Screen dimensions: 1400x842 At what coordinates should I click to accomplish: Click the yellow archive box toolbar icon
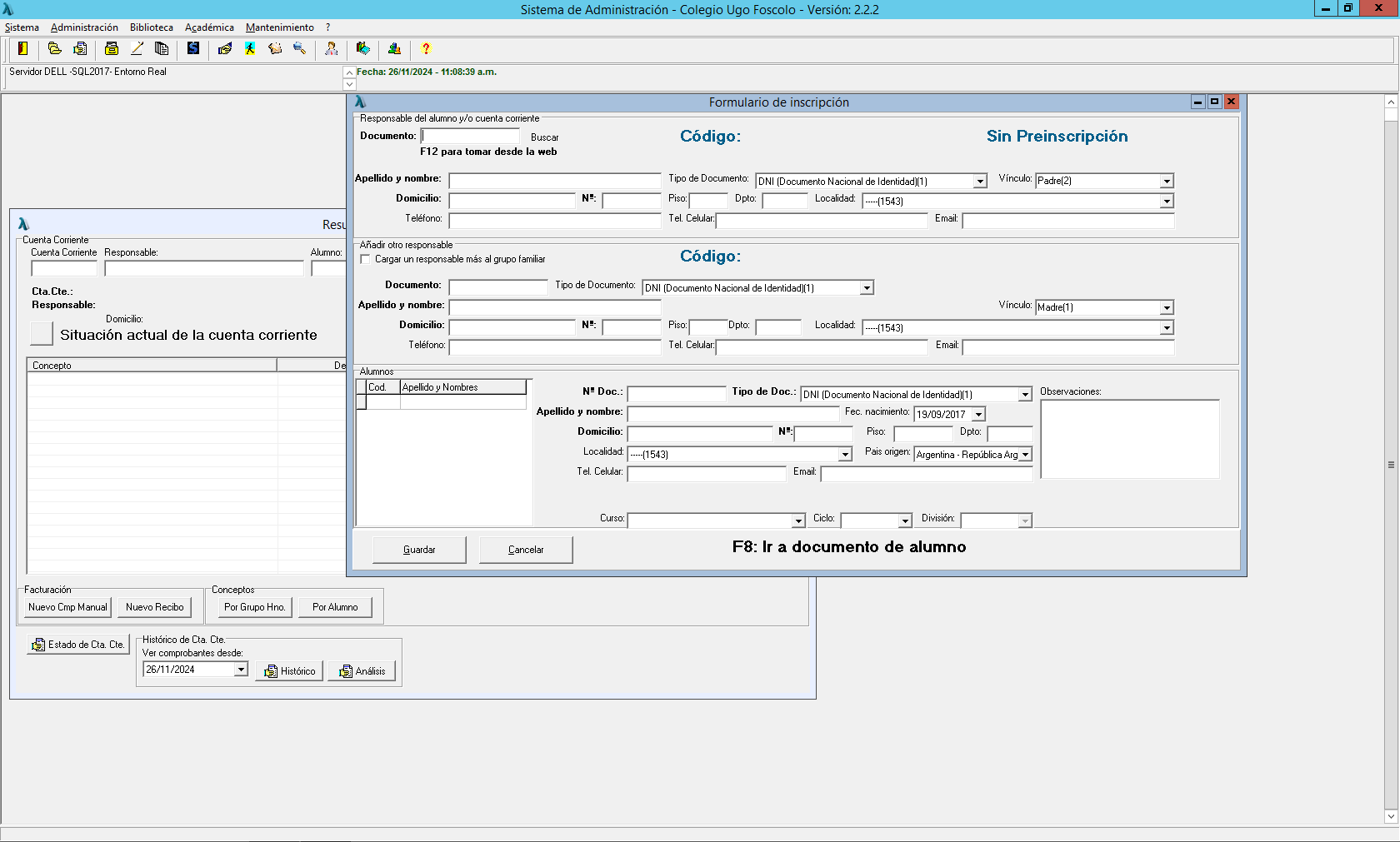pyautogui.click(x=112, y=48)
